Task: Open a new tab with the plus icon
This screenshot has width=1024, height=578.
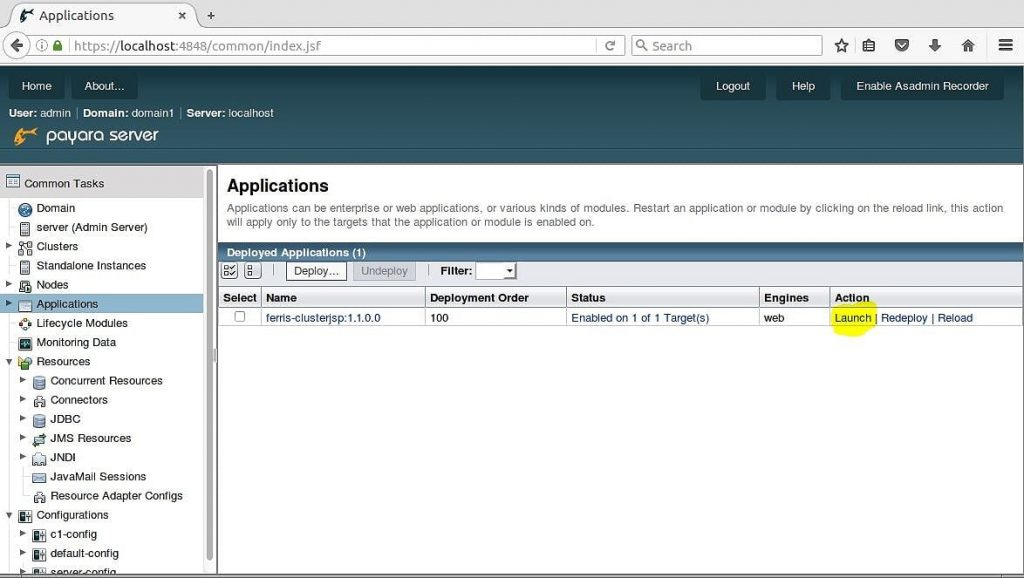Action: (211, 16)
